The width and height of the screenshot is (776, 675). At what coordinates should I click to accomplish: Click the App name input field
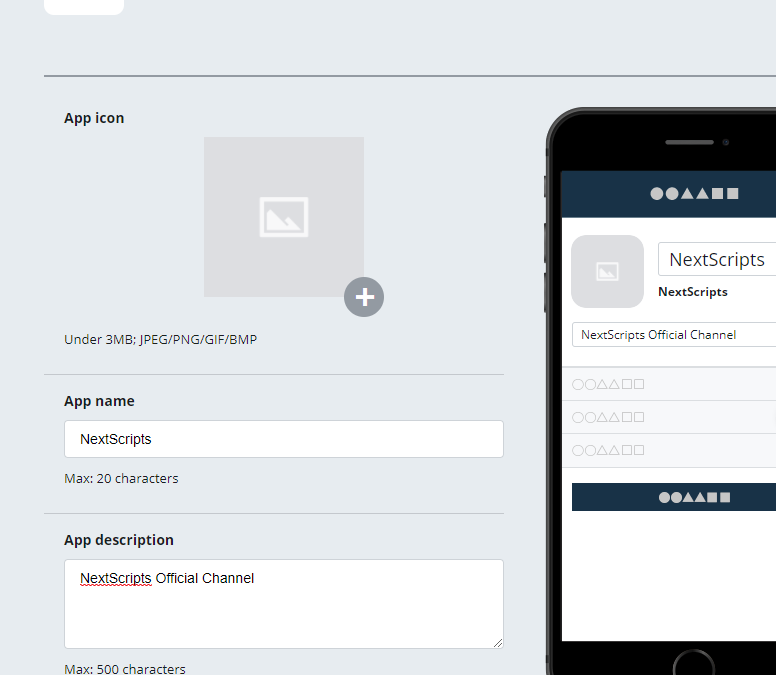tap(284, 439)
